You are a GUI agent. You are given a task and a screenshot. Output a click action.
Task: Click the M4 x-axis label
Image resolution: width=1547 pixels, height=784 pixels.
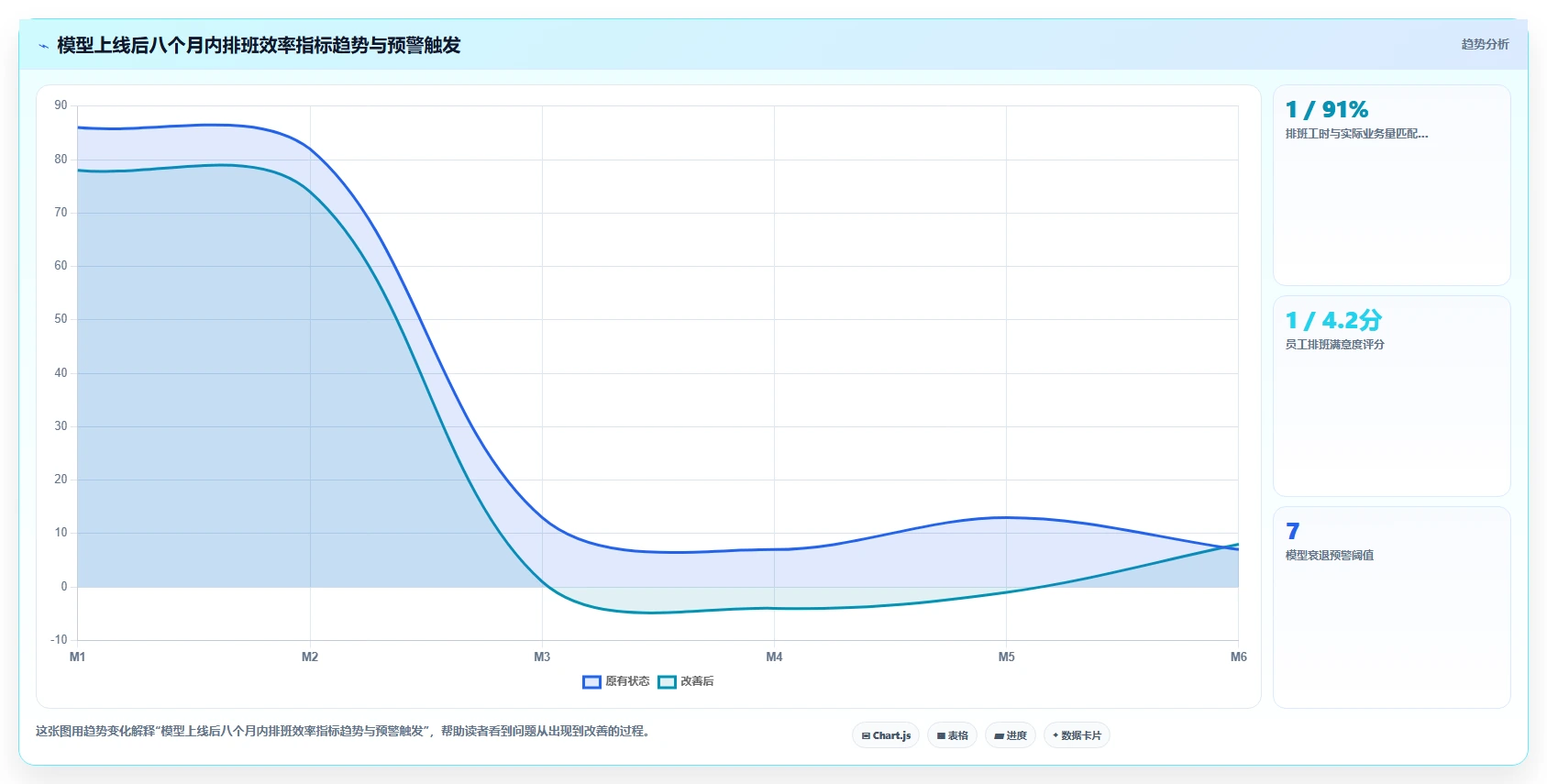[x=774, y=657]
